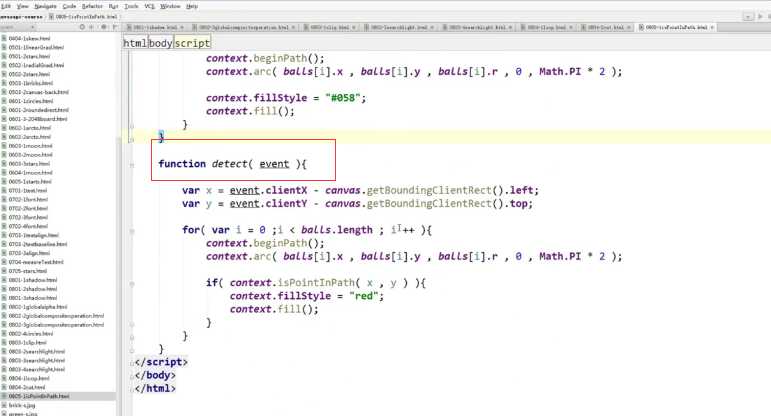Select the body breadcrumb
Screen dimensions: 771x416
click(x=160, y=43)
